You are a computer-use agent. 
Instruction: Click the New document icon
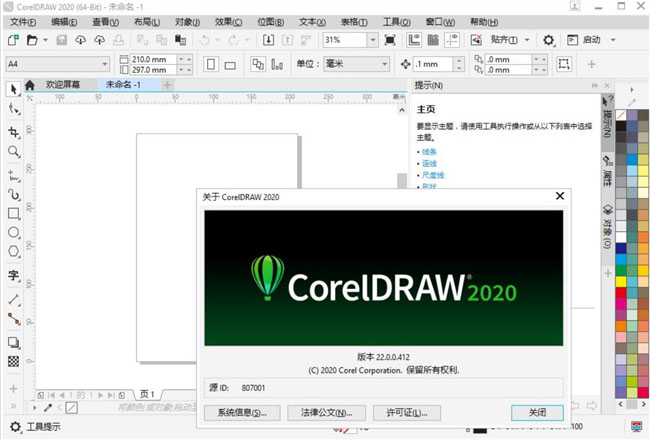coord(13,40)
